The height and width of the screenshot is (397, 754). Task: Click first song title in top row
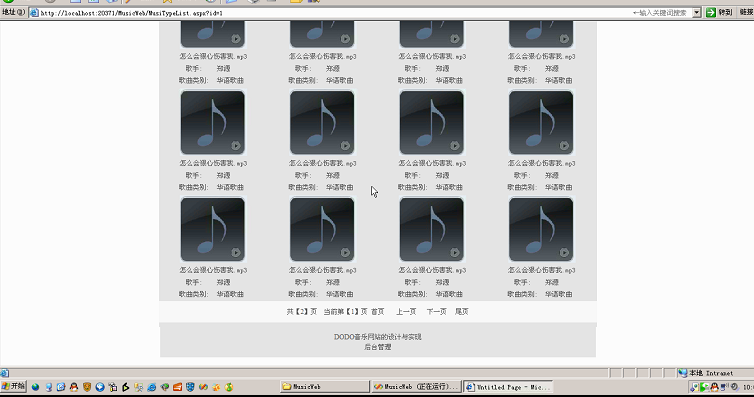tap(213, 56)
